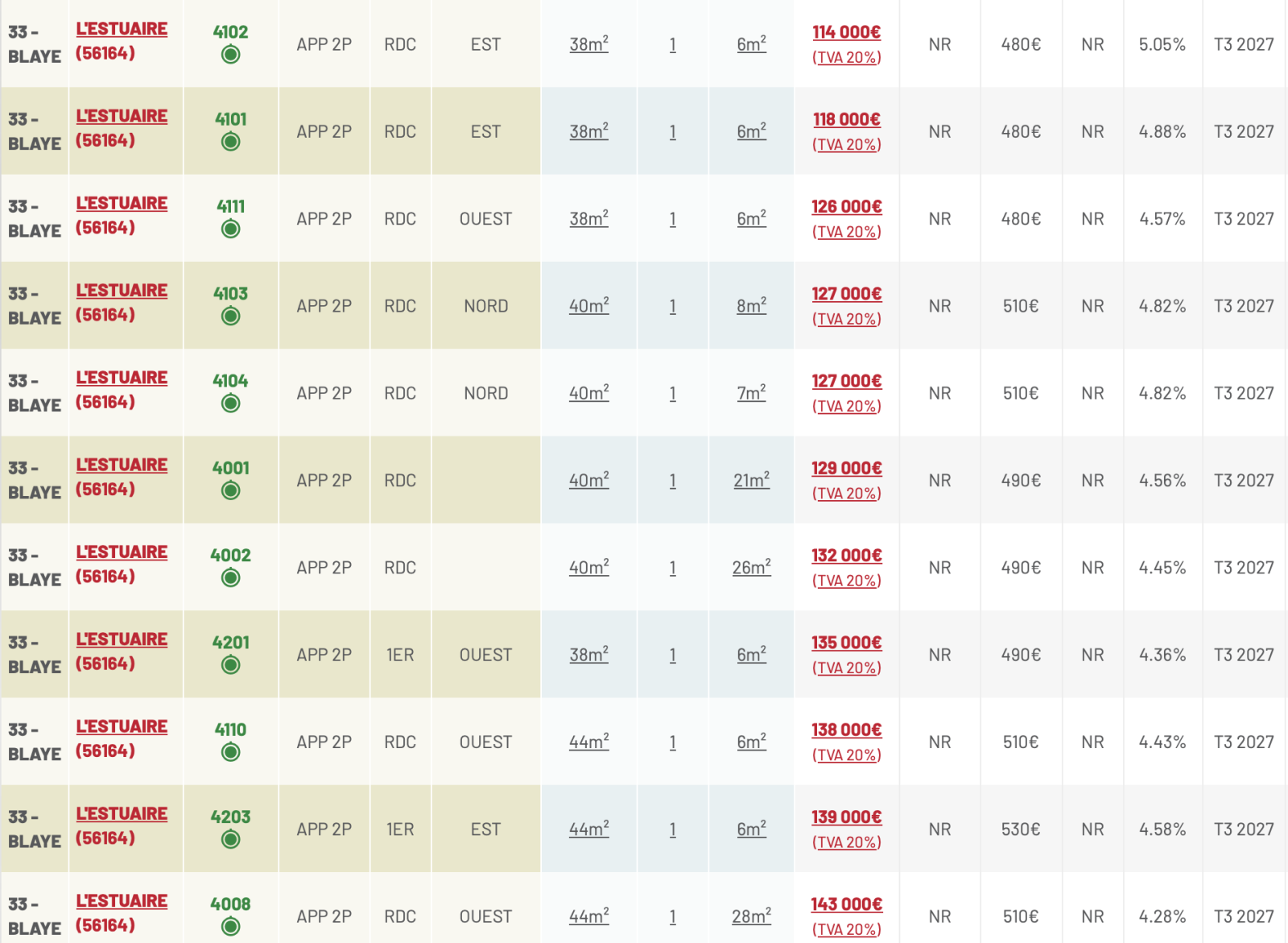
Task: Open the 114 000€ price link
Action: coord(846,32)
